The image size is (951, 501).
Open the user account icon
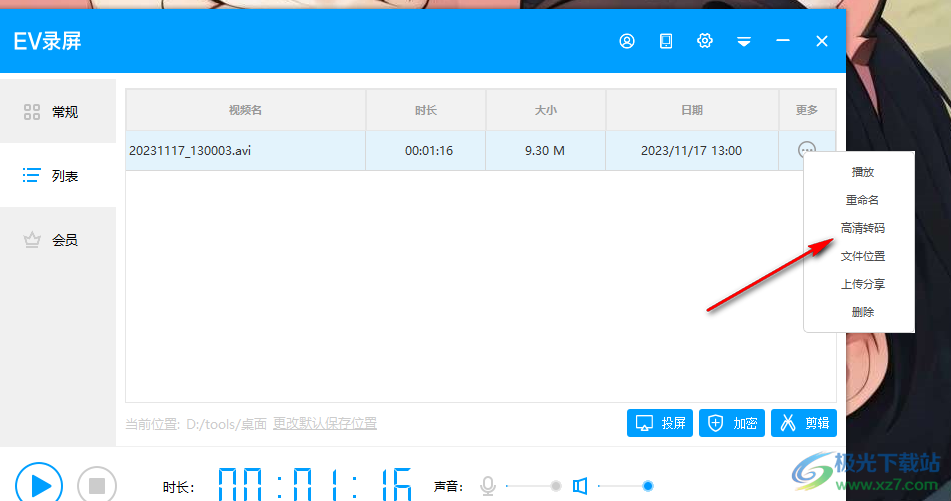pyautogui.click(x=627, y=41)
